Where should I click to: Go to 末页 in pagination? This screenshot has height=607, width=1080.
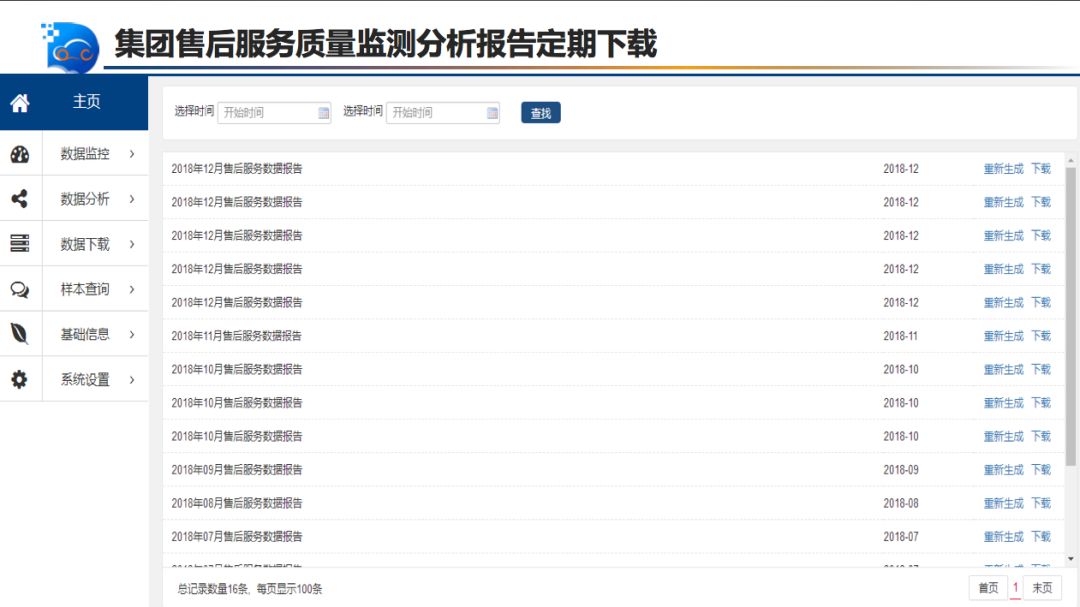click(x=1042, y=588)
